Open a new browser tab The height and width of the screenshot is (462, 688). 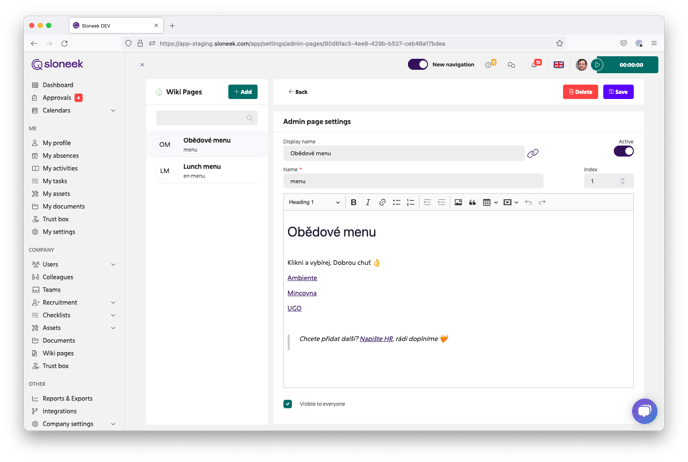(x=172, y=25)
